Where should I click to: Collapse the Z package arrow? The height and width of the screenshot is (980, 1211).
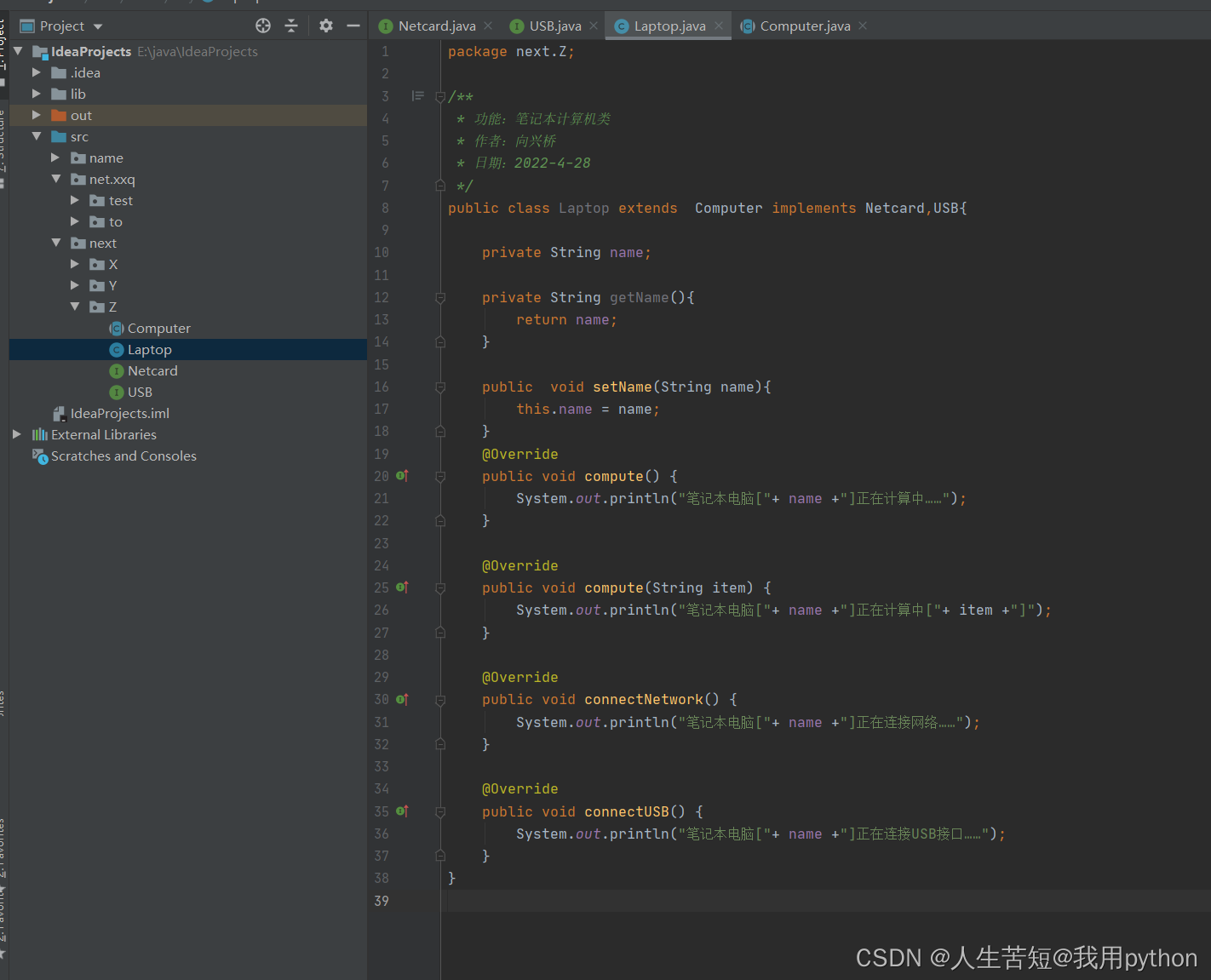click(75, 307)
